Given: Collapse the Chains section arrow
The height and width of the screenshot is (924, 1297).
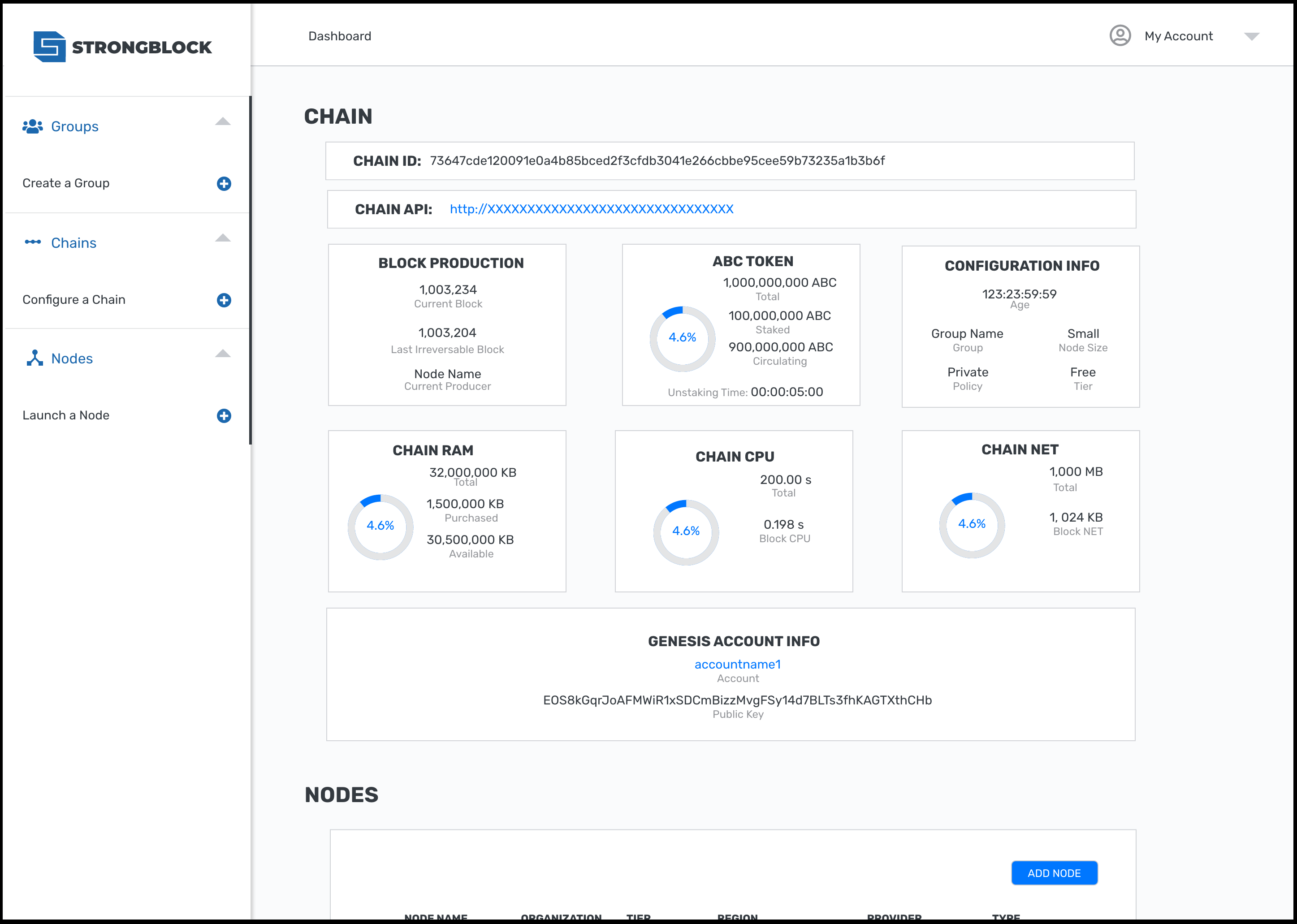Looking at the screenshot, I should coord(223,238).
